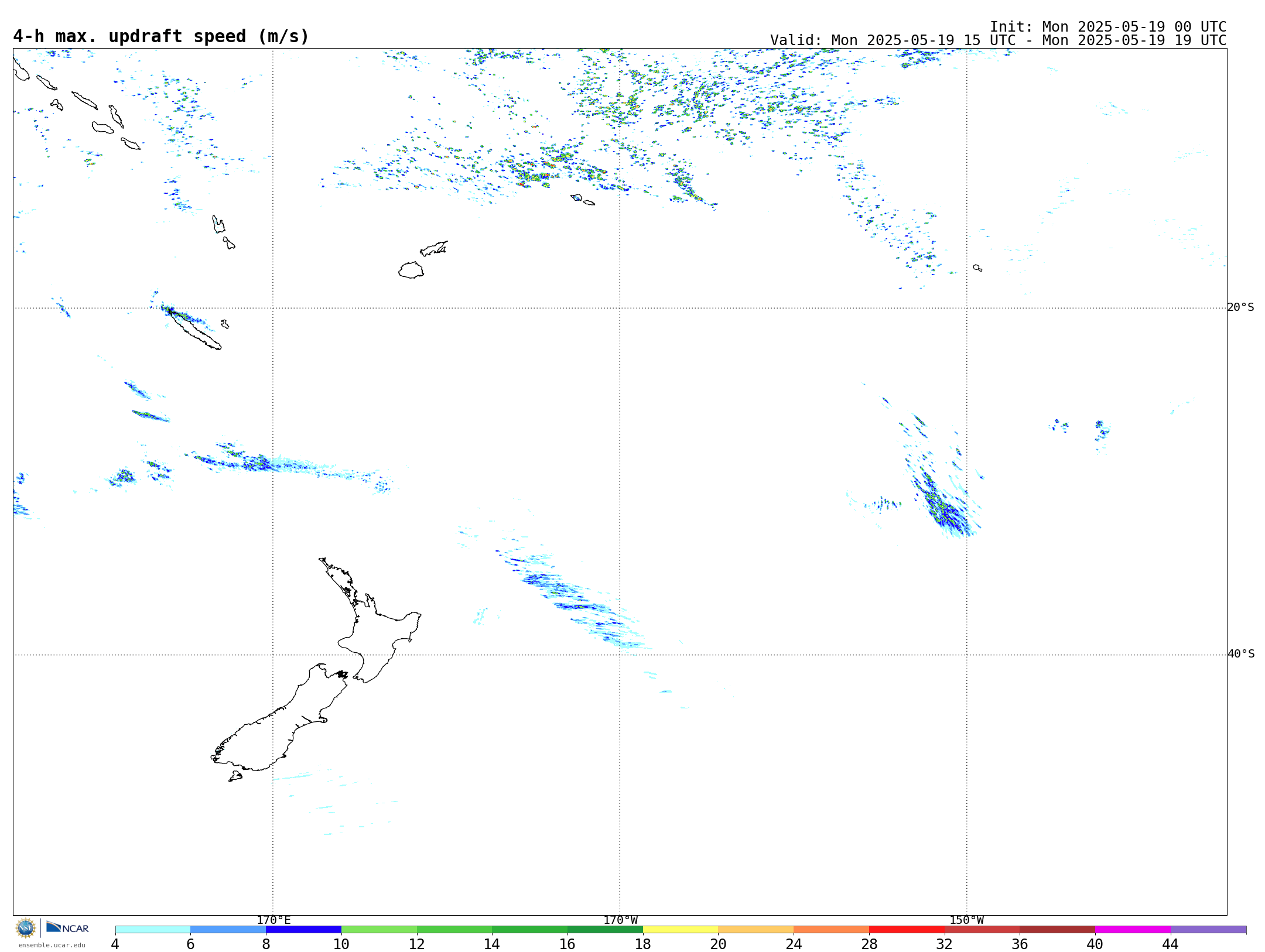Open the ensemble.ucar.edu link text
The height and width of the screenshot is (952, 1265).
click(x=52, y=945)
